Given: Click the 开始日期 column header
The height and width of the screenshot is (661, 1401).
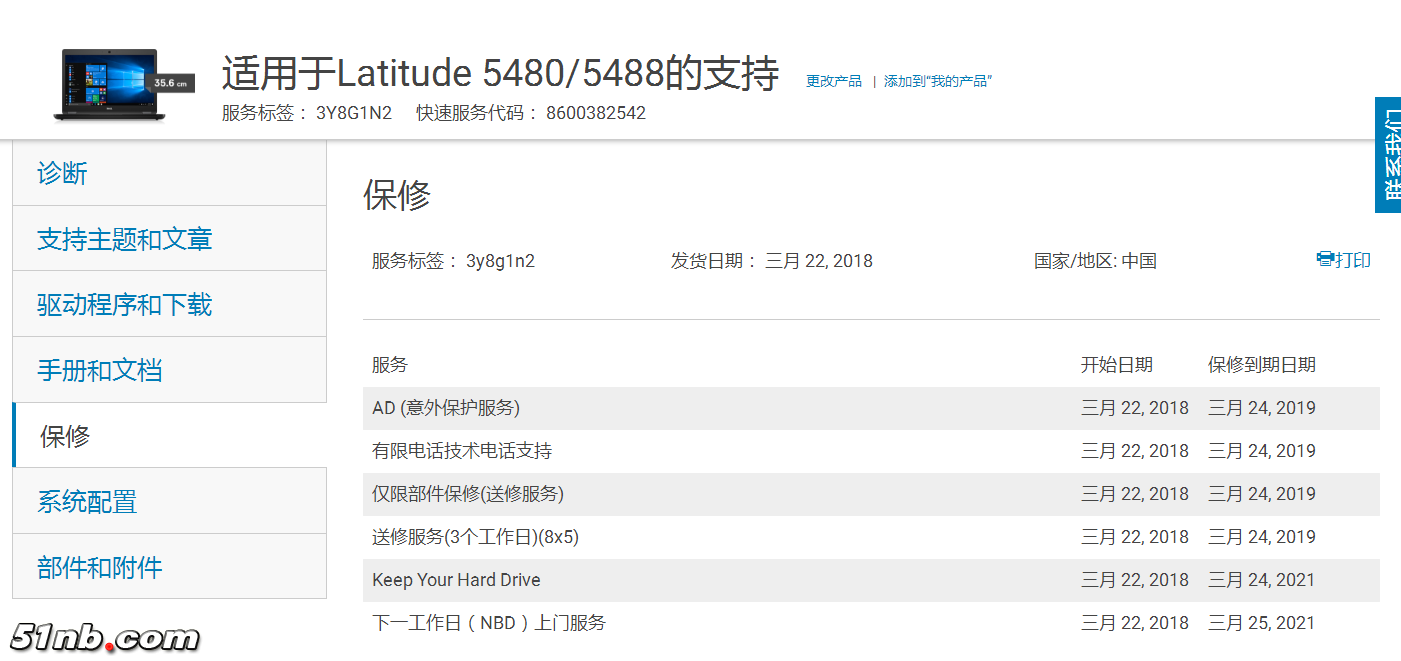Looking at the screenshot, I should point(1116,365).
